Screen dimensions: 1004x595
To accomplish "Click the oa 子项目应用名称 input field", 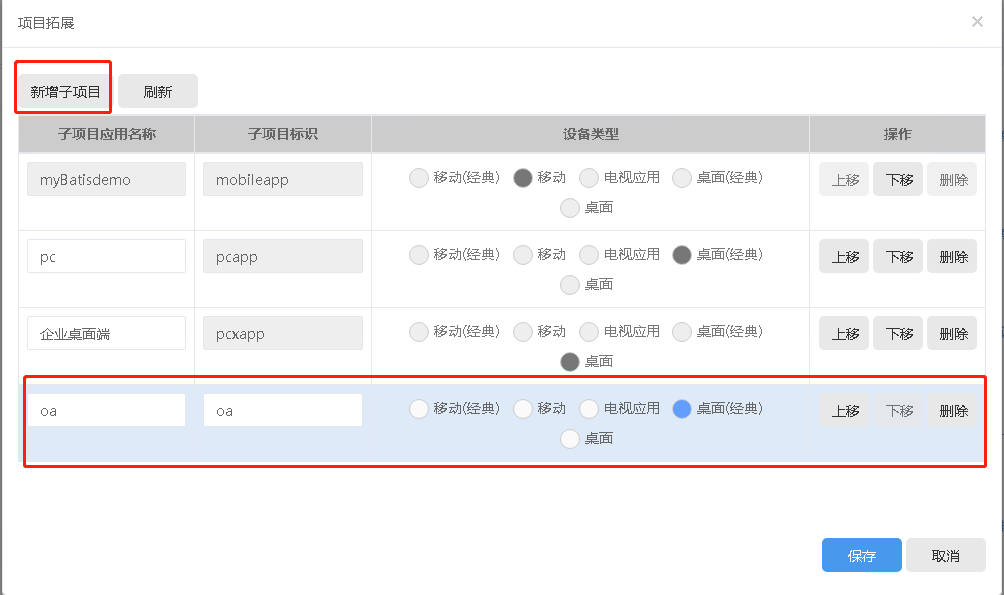I will coord(106,410).
